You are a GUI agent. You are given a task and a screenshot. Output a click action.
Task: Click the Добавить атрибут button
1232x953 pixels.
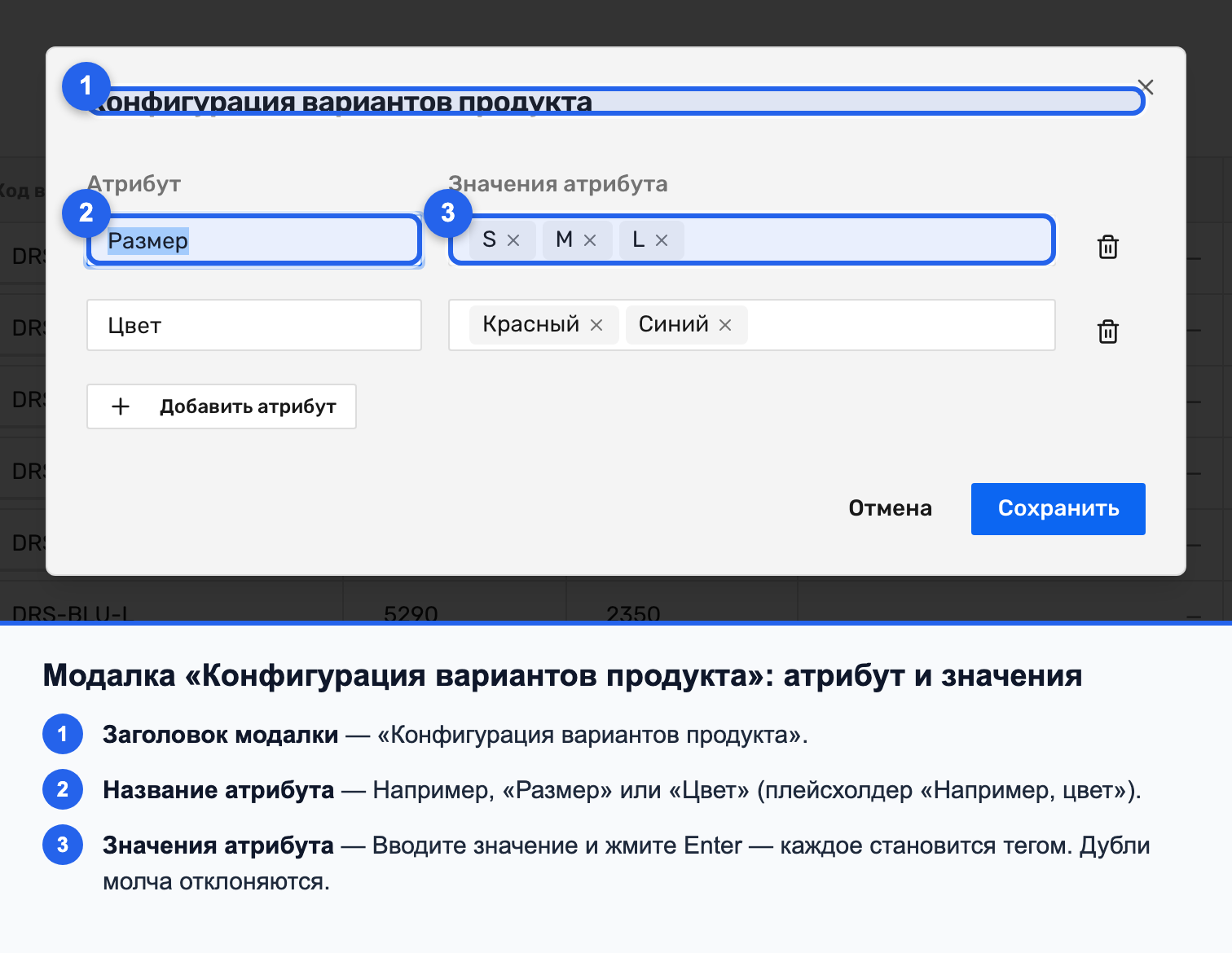[222, 406]
